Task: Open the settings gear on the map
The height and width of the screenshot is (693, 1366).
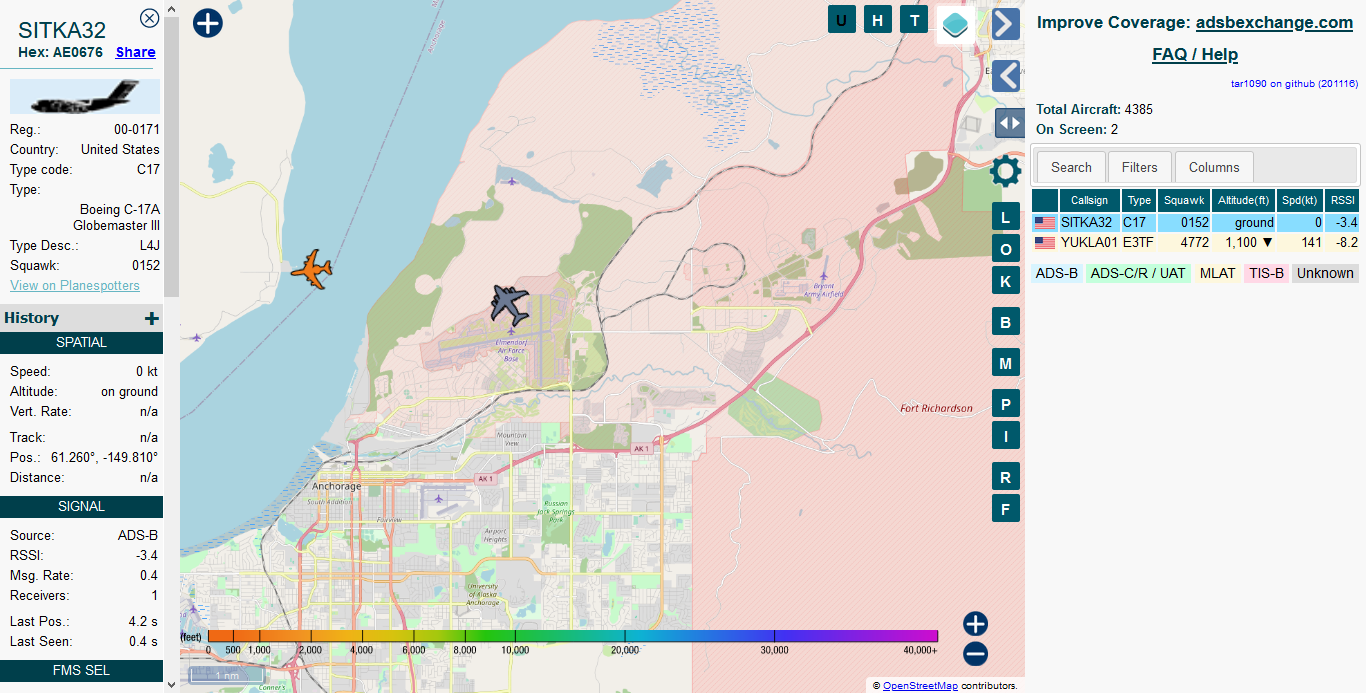Action: (1005, 172)
